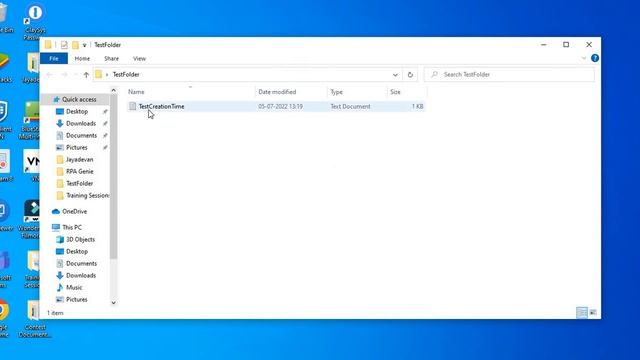
Task: Click the 1 KB size cell
Action: tap(417, 107)
